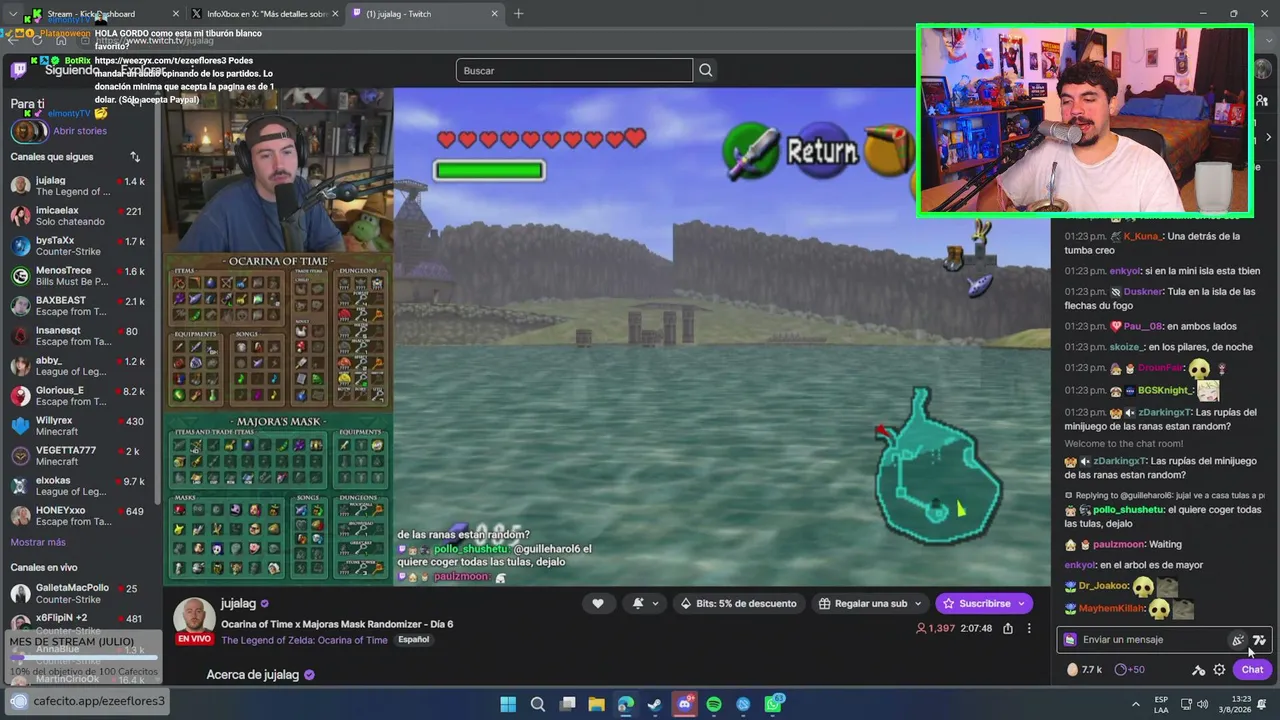Open imicaelax channel in the sidebar
1280x720 pixels.
pos(78,216)
